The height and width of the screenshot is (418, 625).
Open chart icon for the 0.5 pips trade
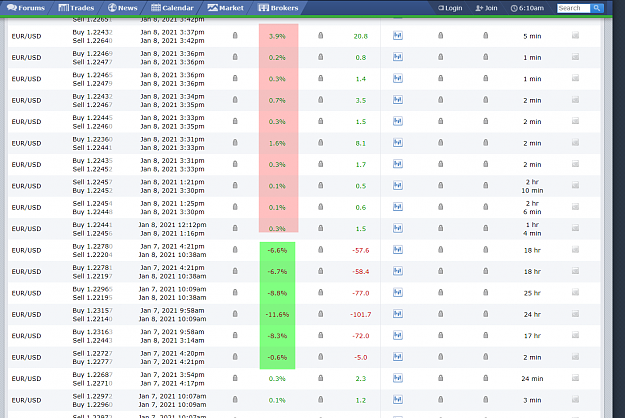pyautogui.click(x=398, y=186)
